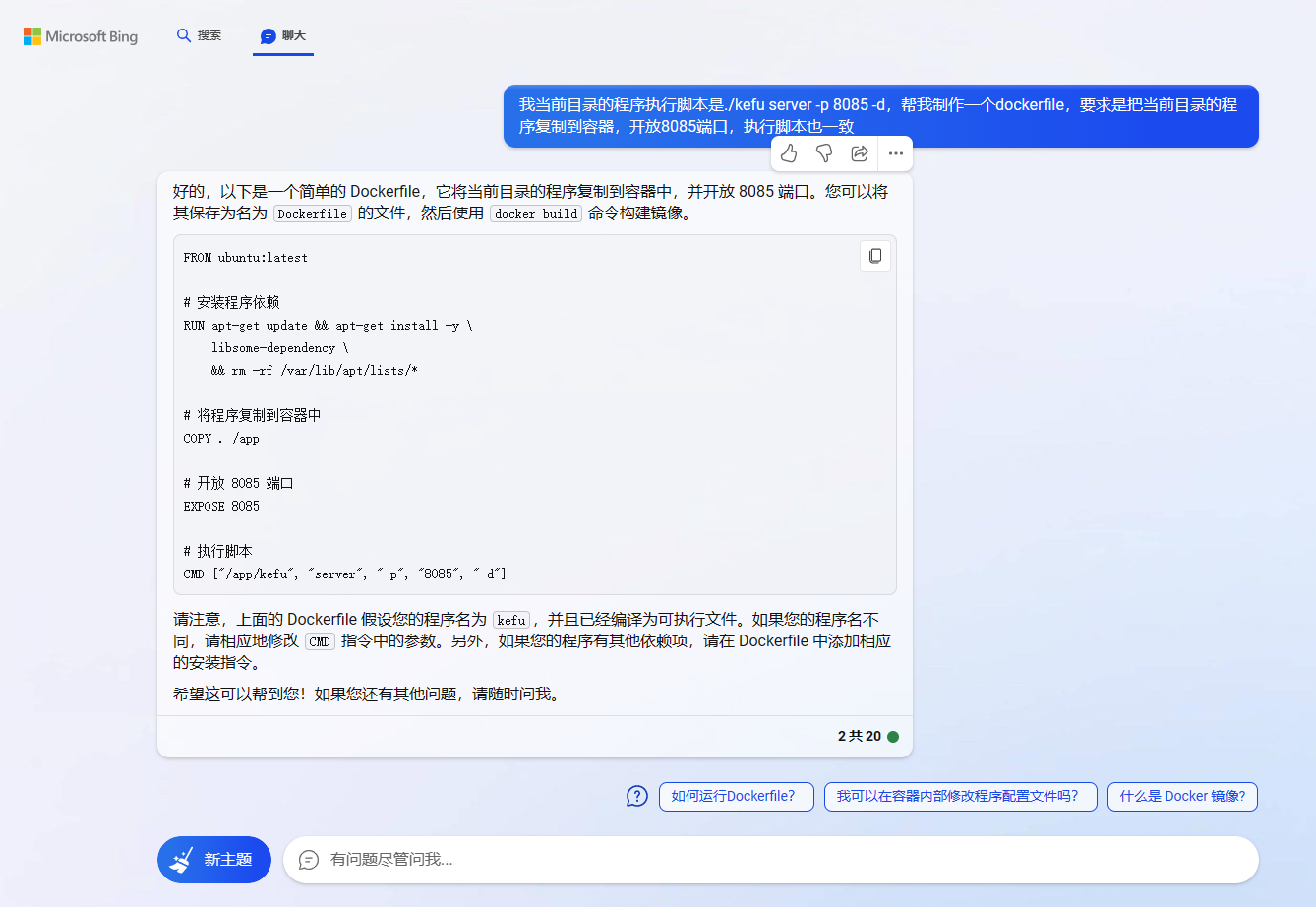Copy the Dockerfile code block
The image size is (1316, 907).
(875, 256)
